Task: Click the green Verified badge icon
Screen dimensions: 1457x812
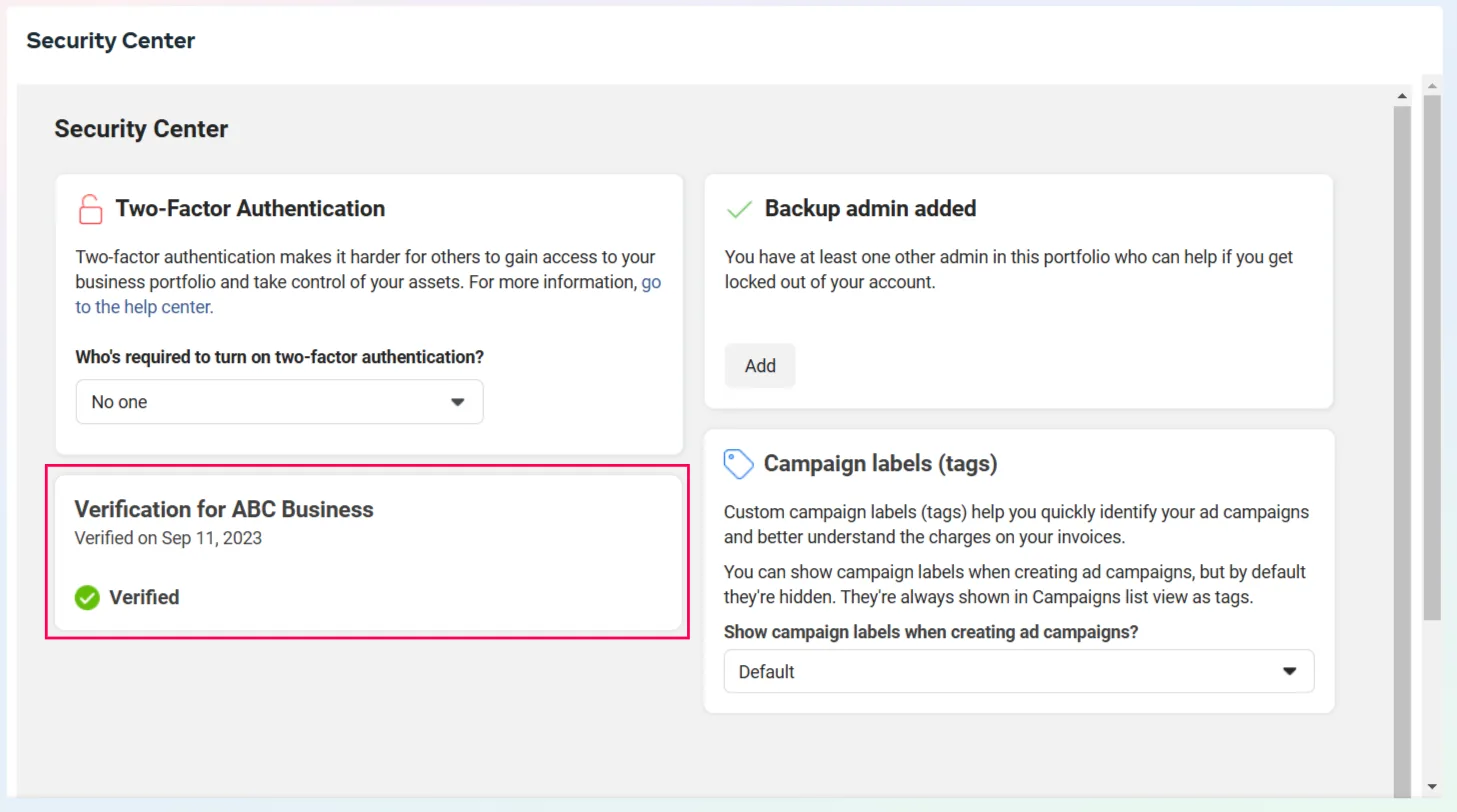Action: point(87,598)
